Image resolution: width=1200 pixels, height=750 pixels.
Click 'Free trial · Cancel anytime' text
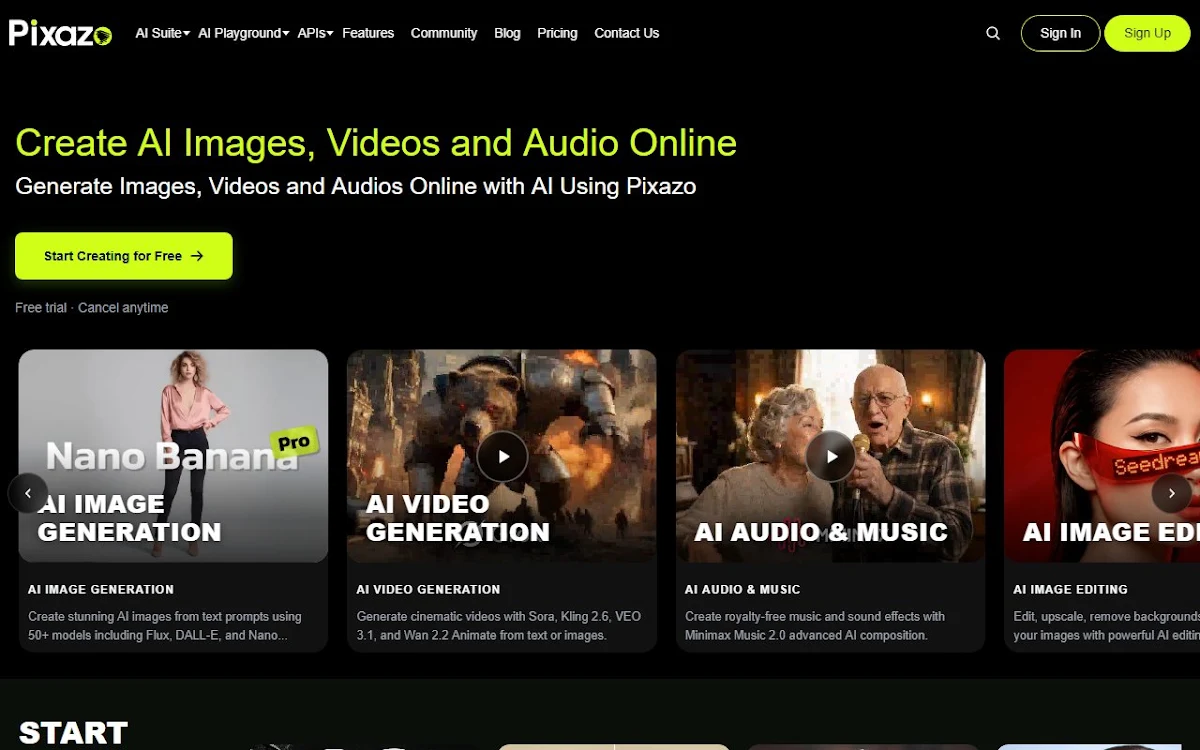point(92,308)
